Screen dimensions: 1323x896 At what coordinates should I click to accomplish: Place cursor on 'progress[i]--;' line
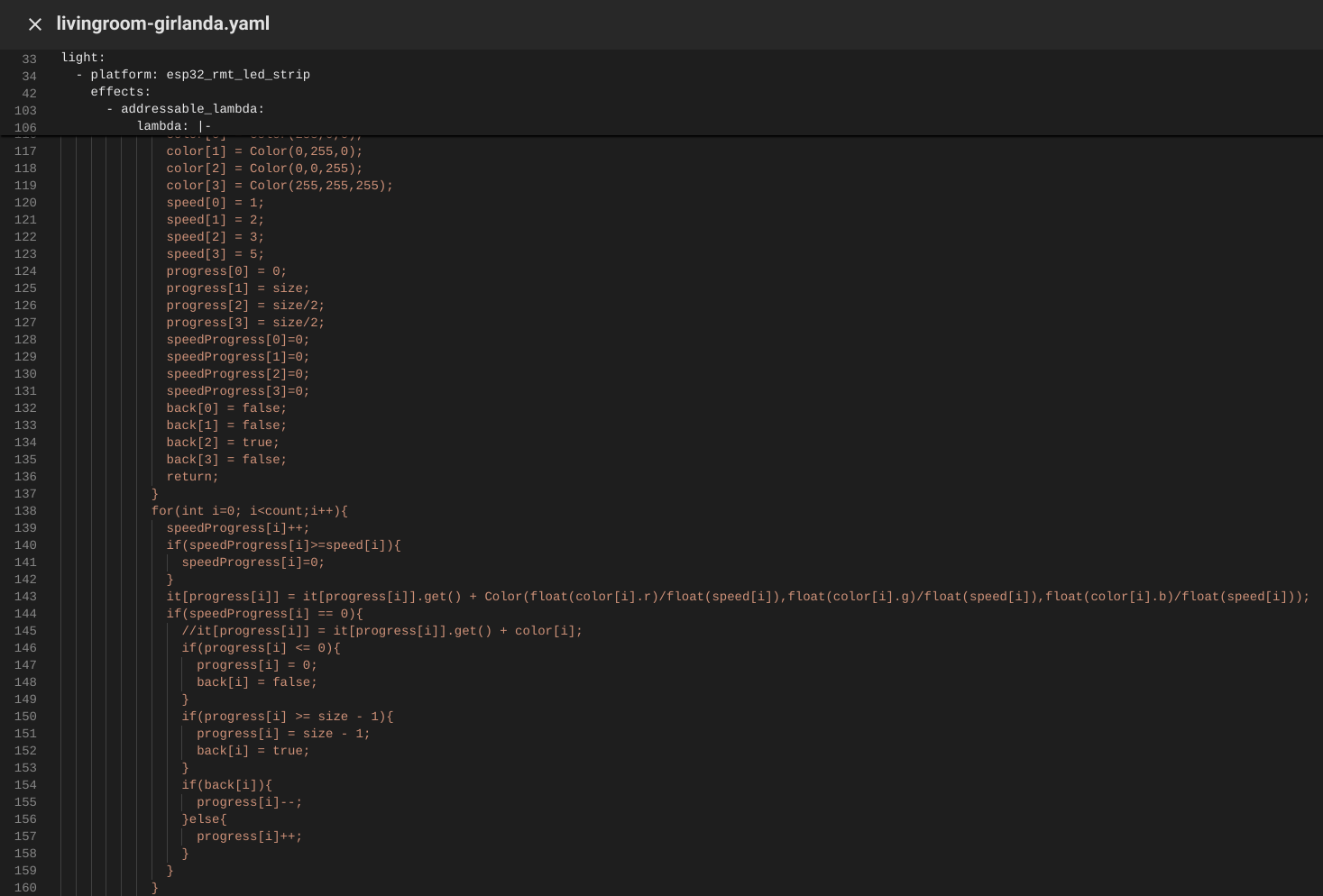point(249,802)
